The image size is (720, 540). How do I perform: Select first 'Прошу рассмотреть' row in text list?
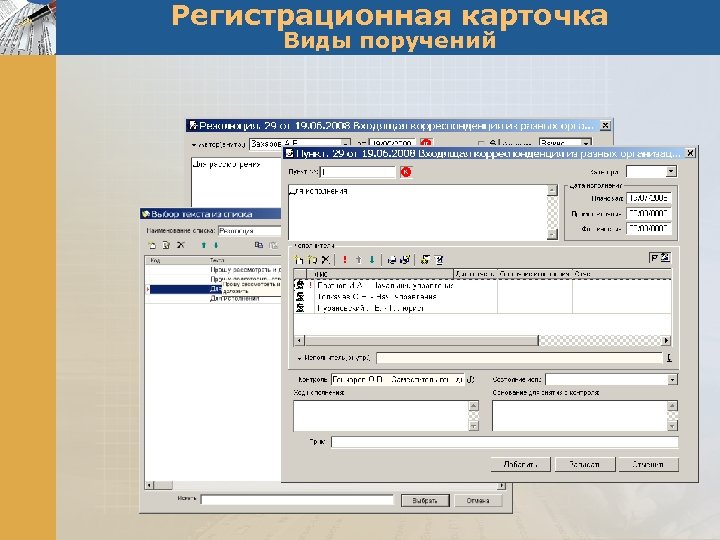coord(213,270)
